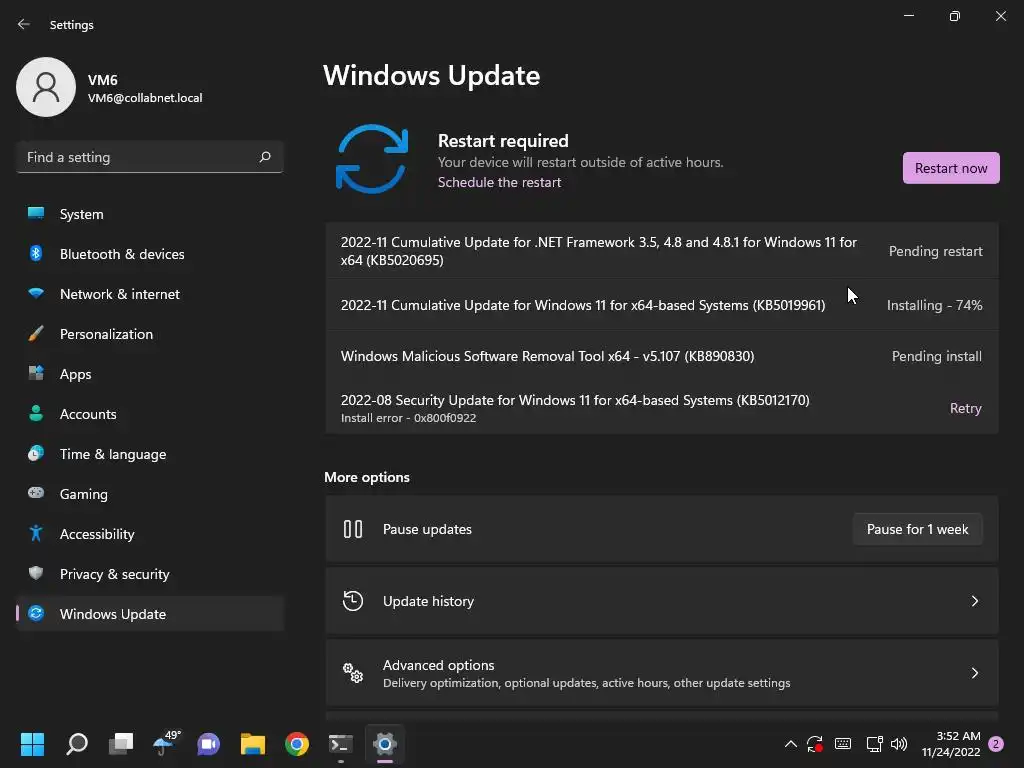
Task: Open the clock showing 3:52 AM
Action: click(951, 744)
